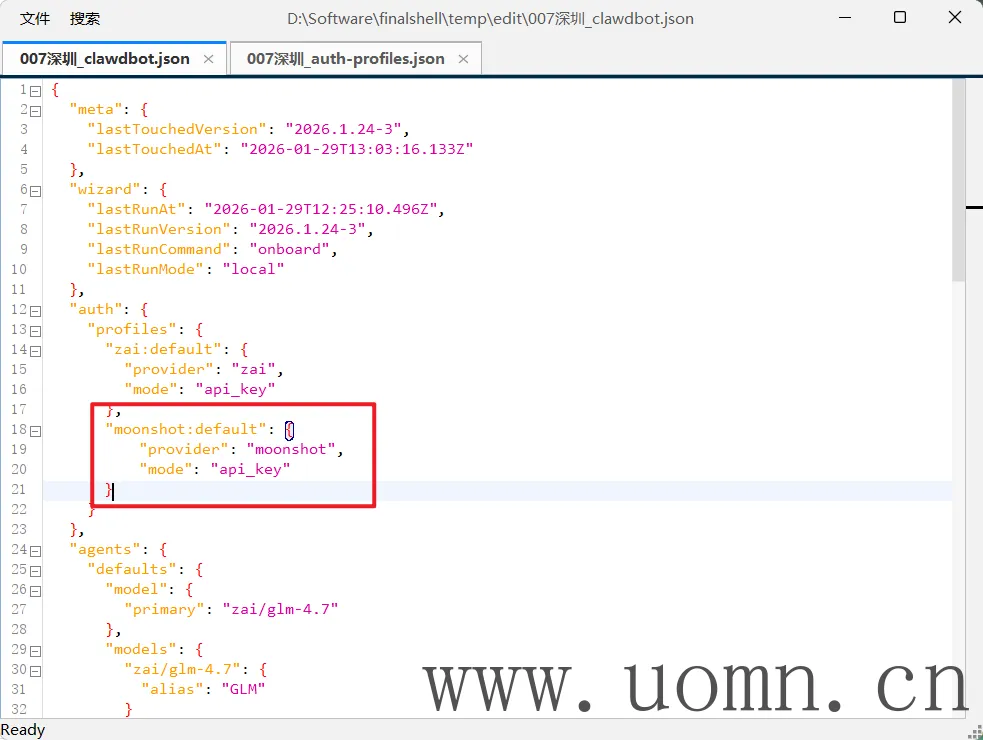Collapse the "defaults" block on line 25

36,570
